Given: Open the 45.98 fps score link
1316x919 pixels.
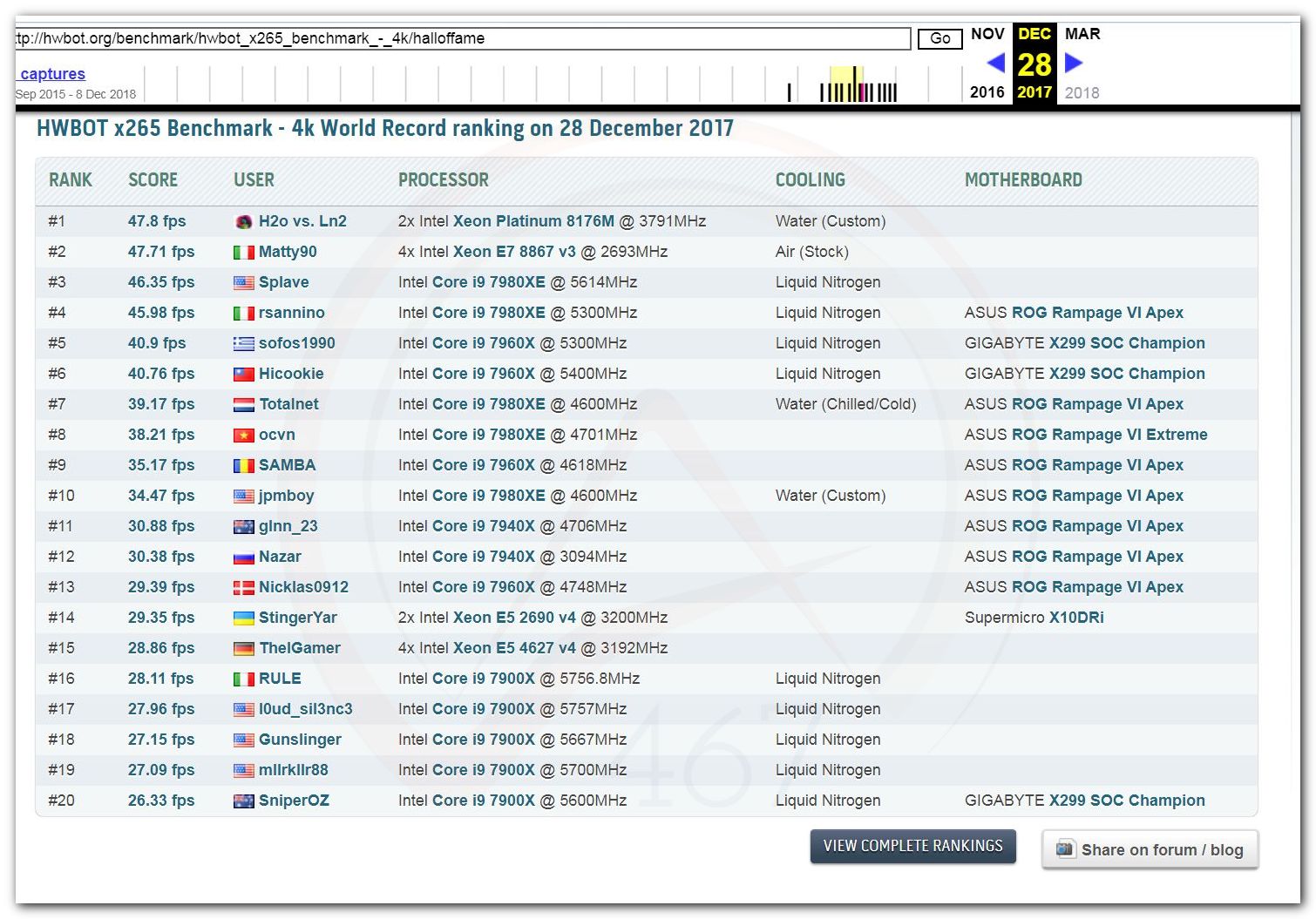Looking at the screenshot, I should click(161, 313).
